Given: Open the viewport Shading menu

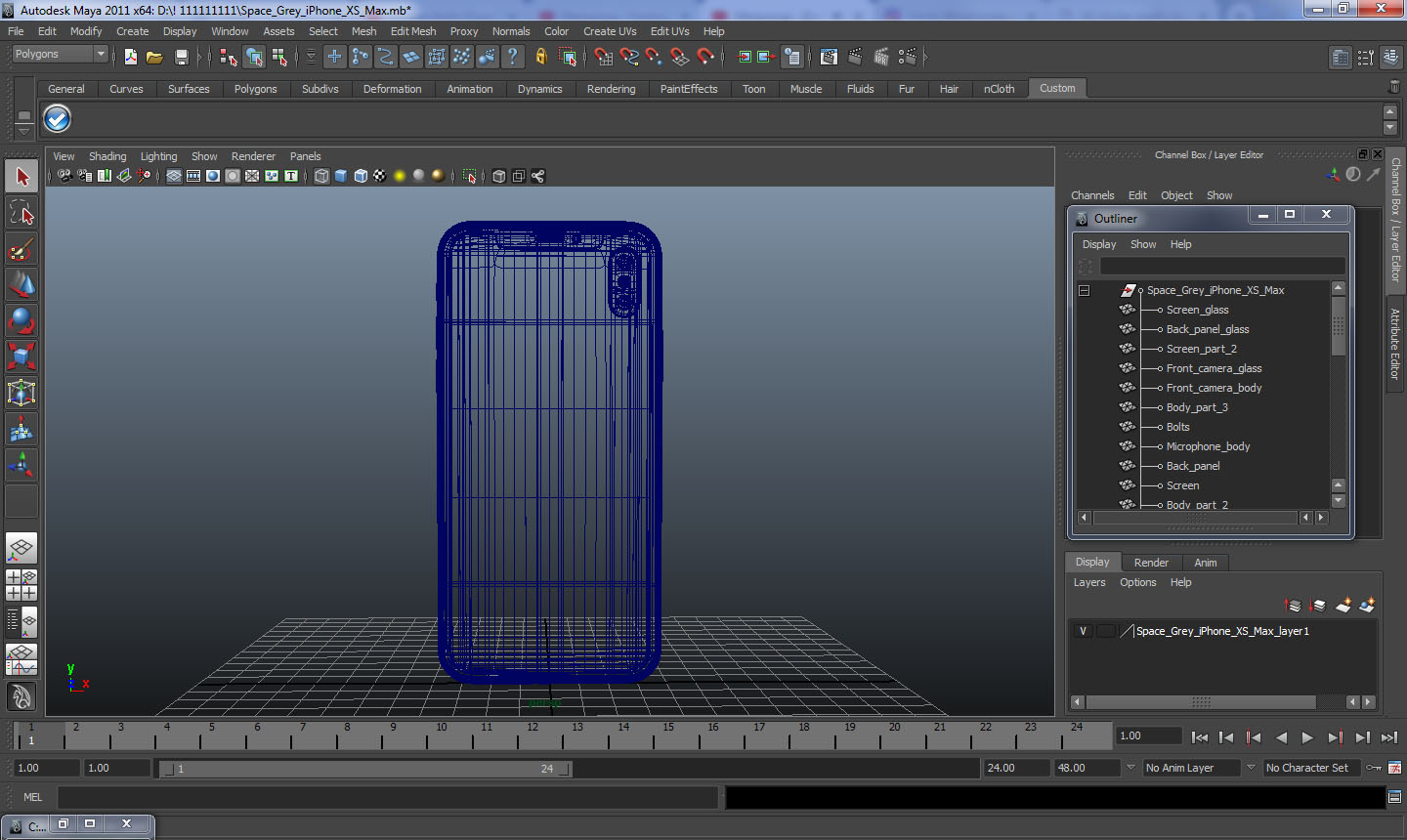Looking at the screenshot, I should pos(107,156).
